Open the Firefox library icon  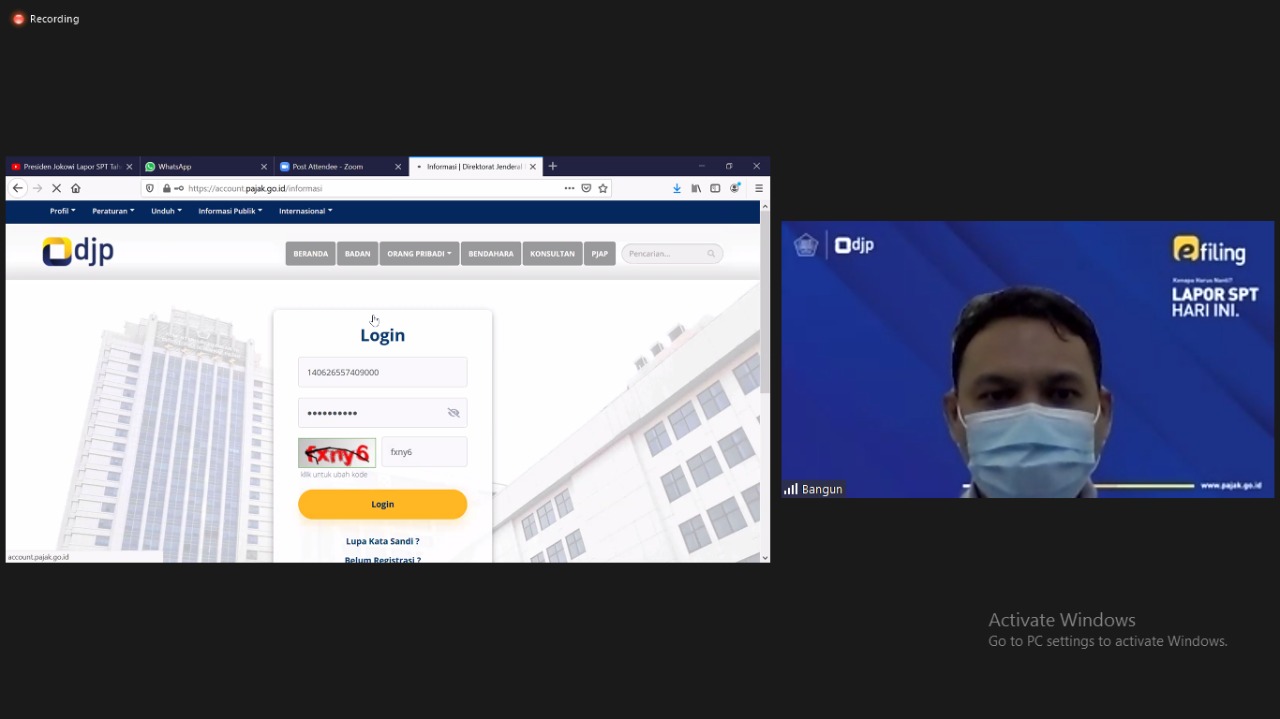tap(696, 188)
